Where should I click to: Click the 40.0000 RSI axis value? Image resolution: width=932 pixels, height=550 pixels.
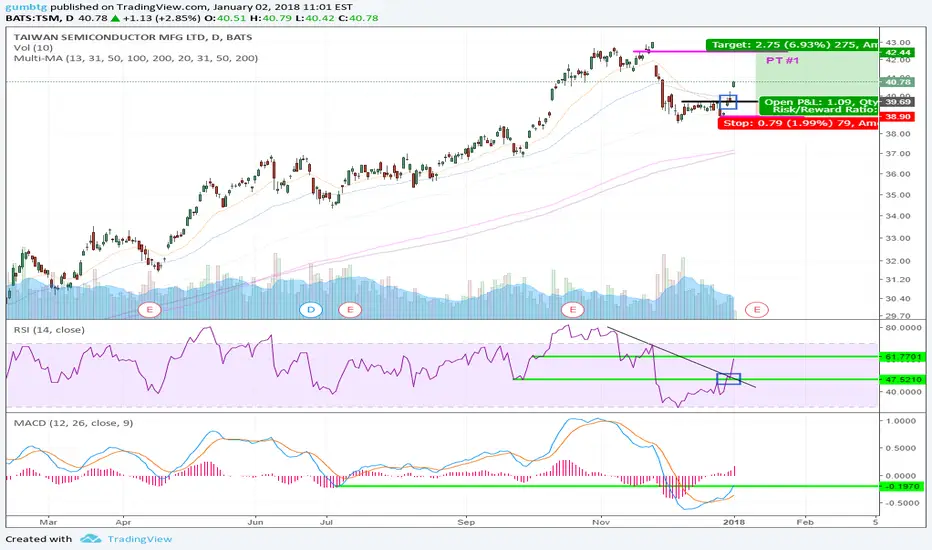click(x=903, y=392)
